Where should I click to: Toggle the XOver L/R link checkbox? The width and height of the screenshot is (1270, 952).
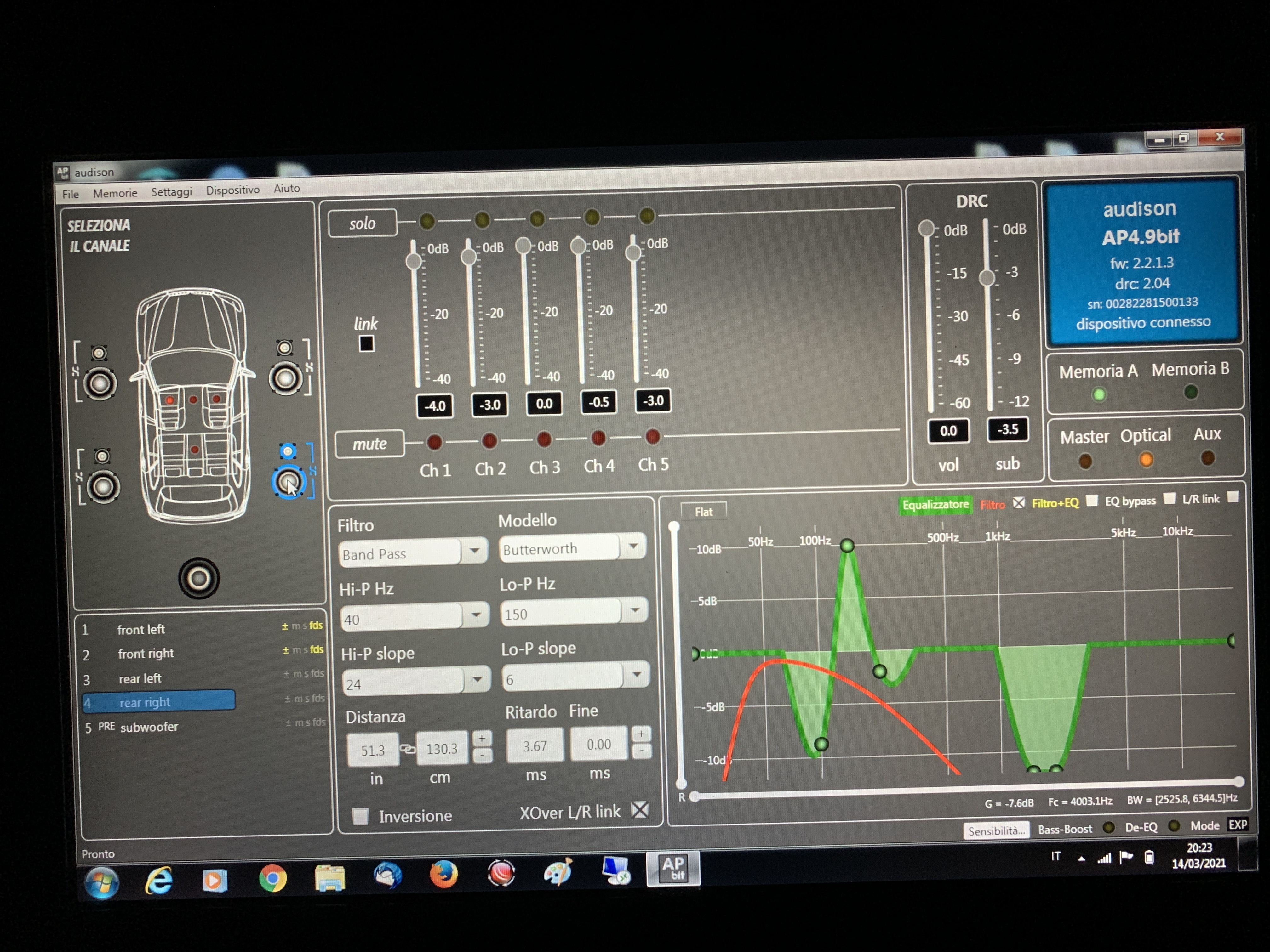coord(640,810)
